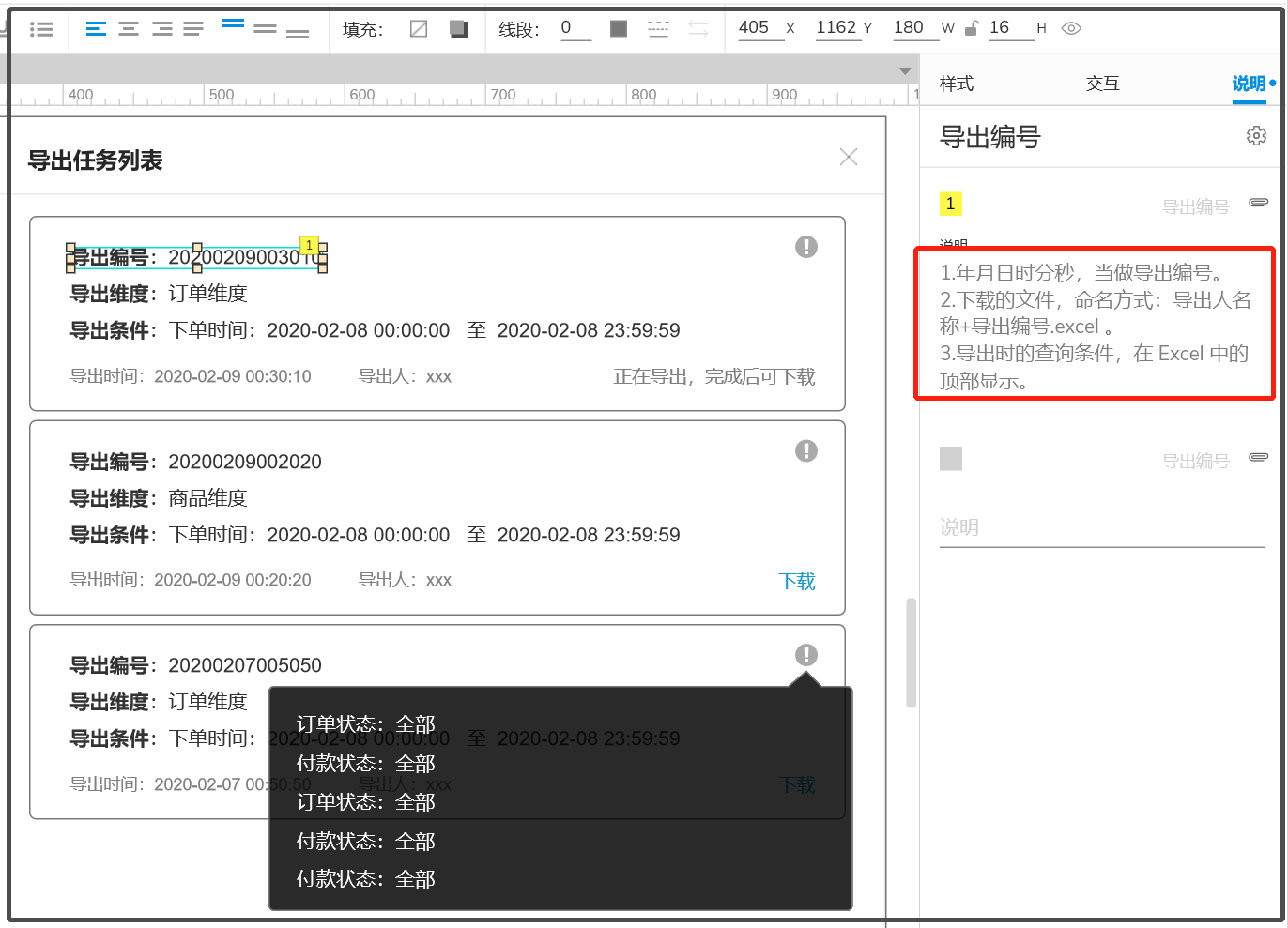Click 导出时间 2020-02-09 00:20:20 text
This screenshot has width=1288, height=928.
(x=191, y=580)
